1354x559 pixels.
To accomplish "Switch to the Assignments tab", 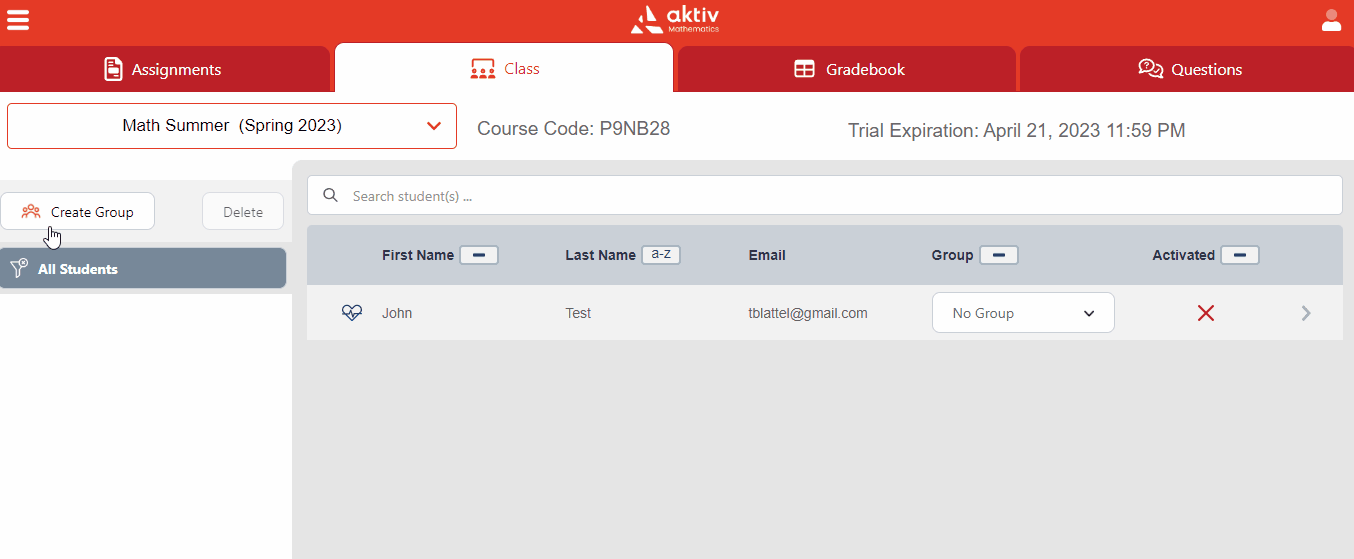I will click(x=164, y=69).
